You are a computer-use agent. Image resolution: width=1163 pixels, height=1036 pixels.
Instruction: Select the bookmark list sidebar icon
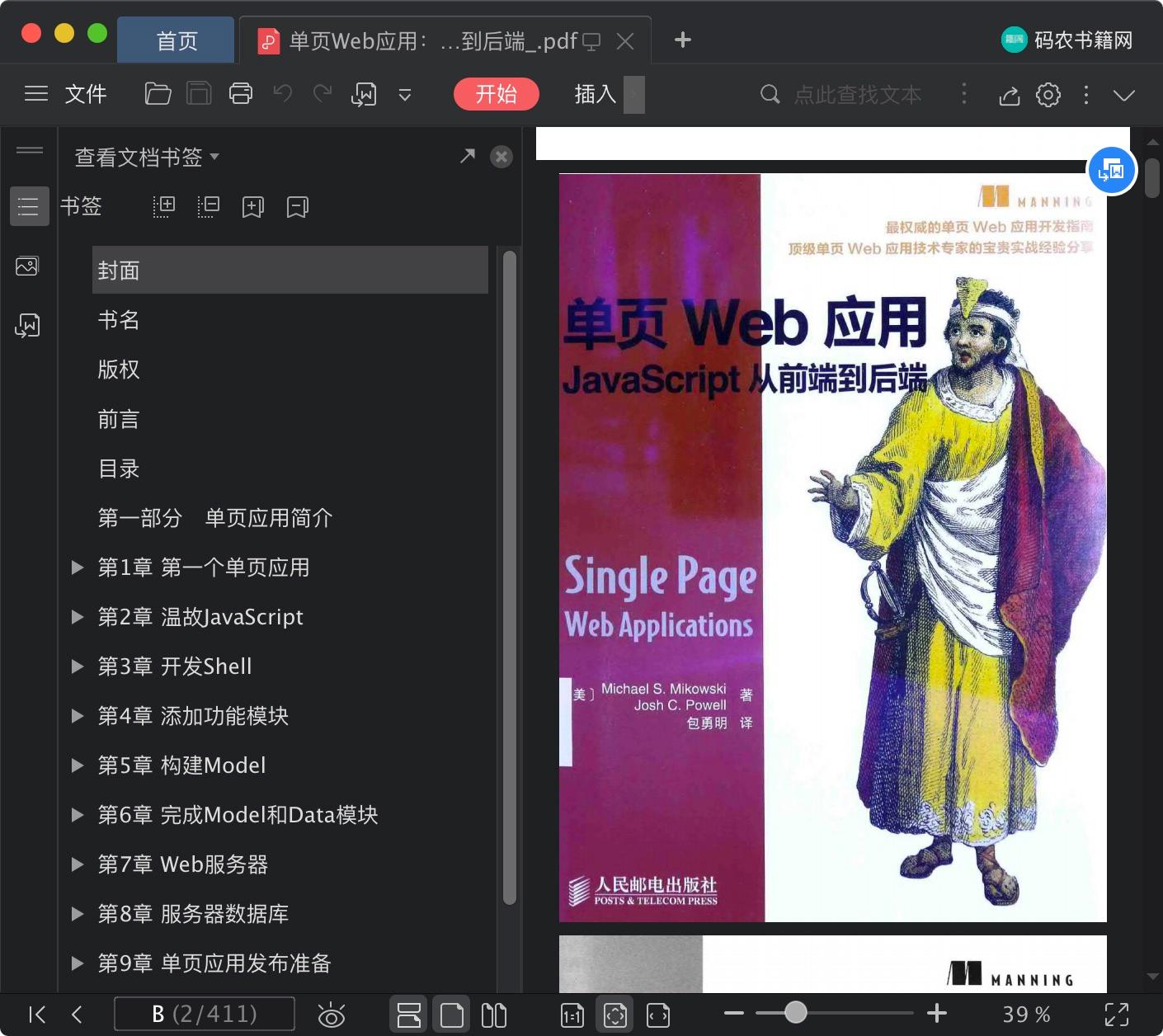click(29, 206)
